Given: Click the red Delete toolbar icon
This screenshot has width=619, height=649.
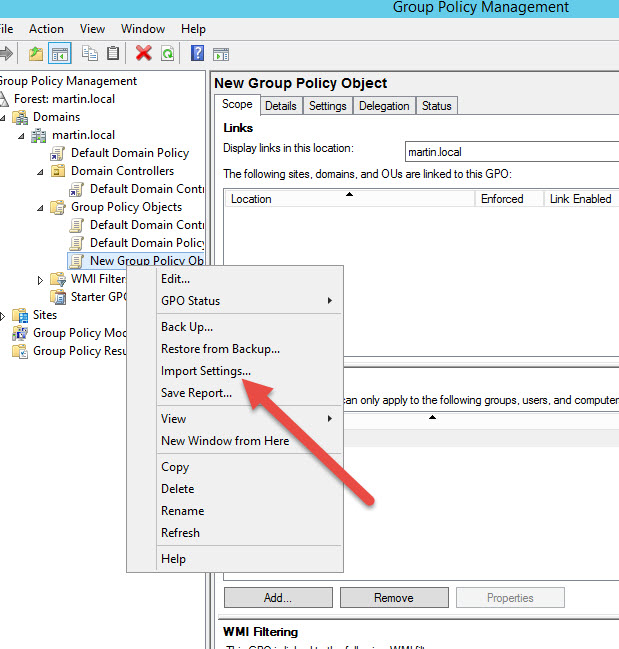Looking at the screenshot, I should tap(144, 53).
